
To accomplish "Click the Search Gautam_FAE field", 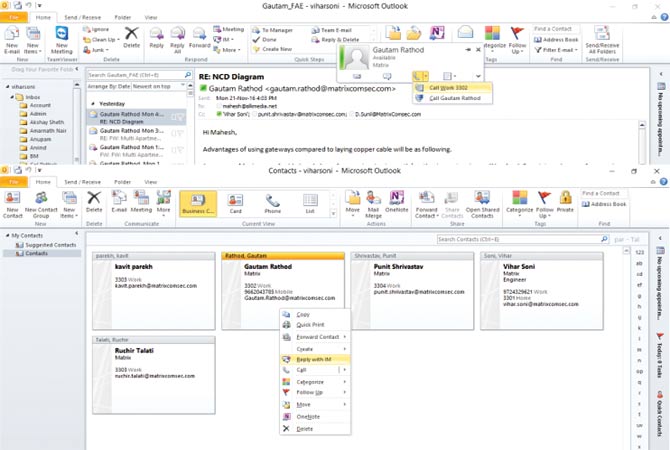I will 139,75.
